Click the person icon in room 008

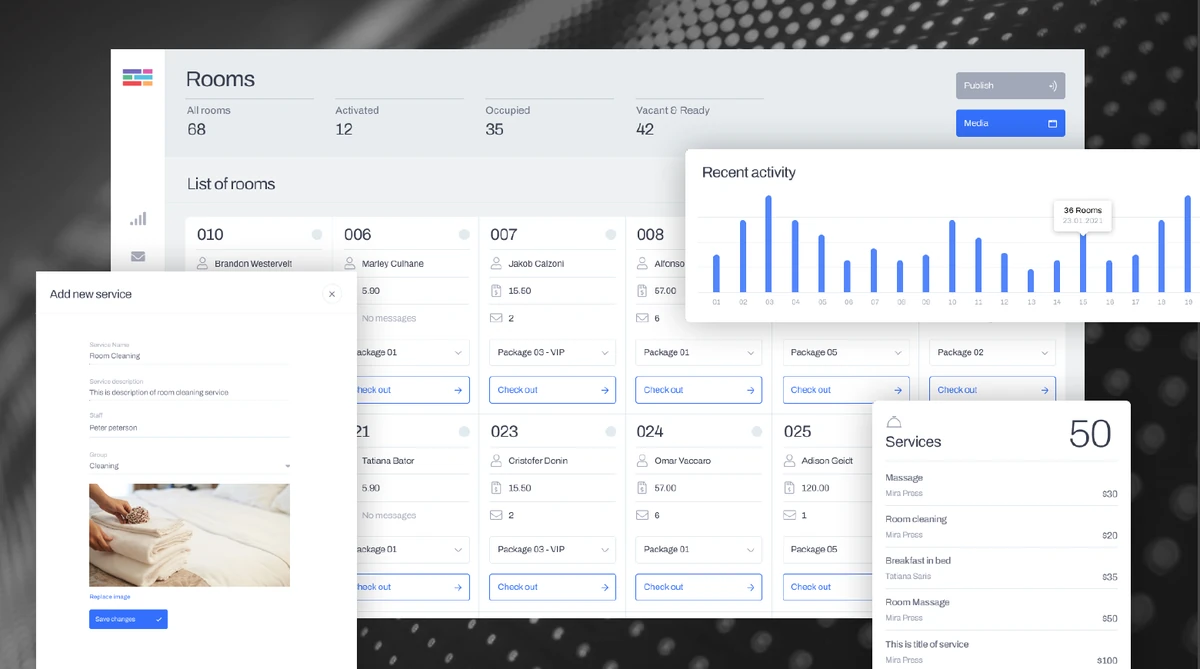(643, 263)
